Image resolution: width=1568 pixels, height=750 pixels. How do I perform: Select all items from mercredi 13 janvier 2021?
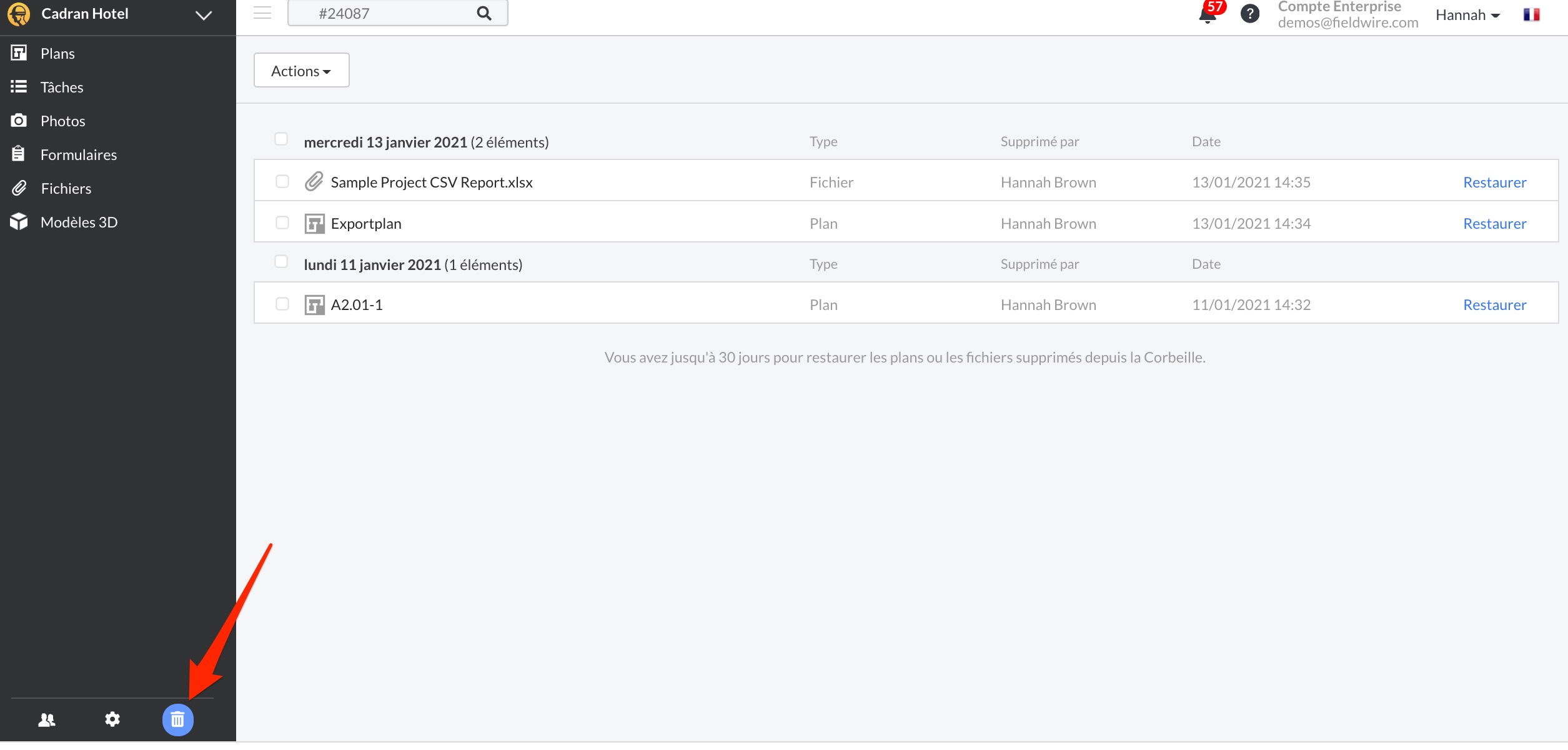(x=281, y=139)
